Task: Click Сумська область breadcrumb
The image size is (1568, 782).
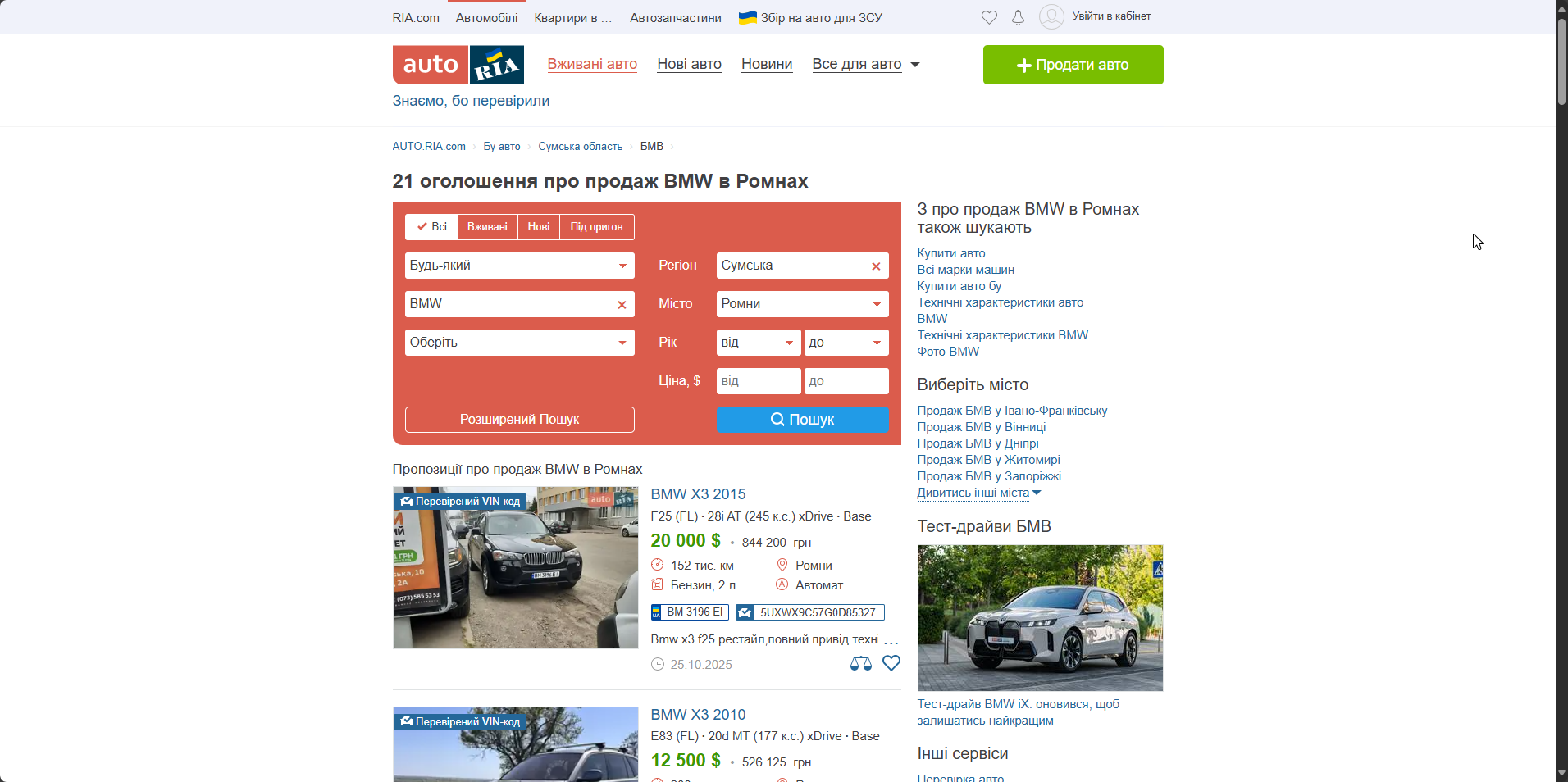Action: click(581, 147)
